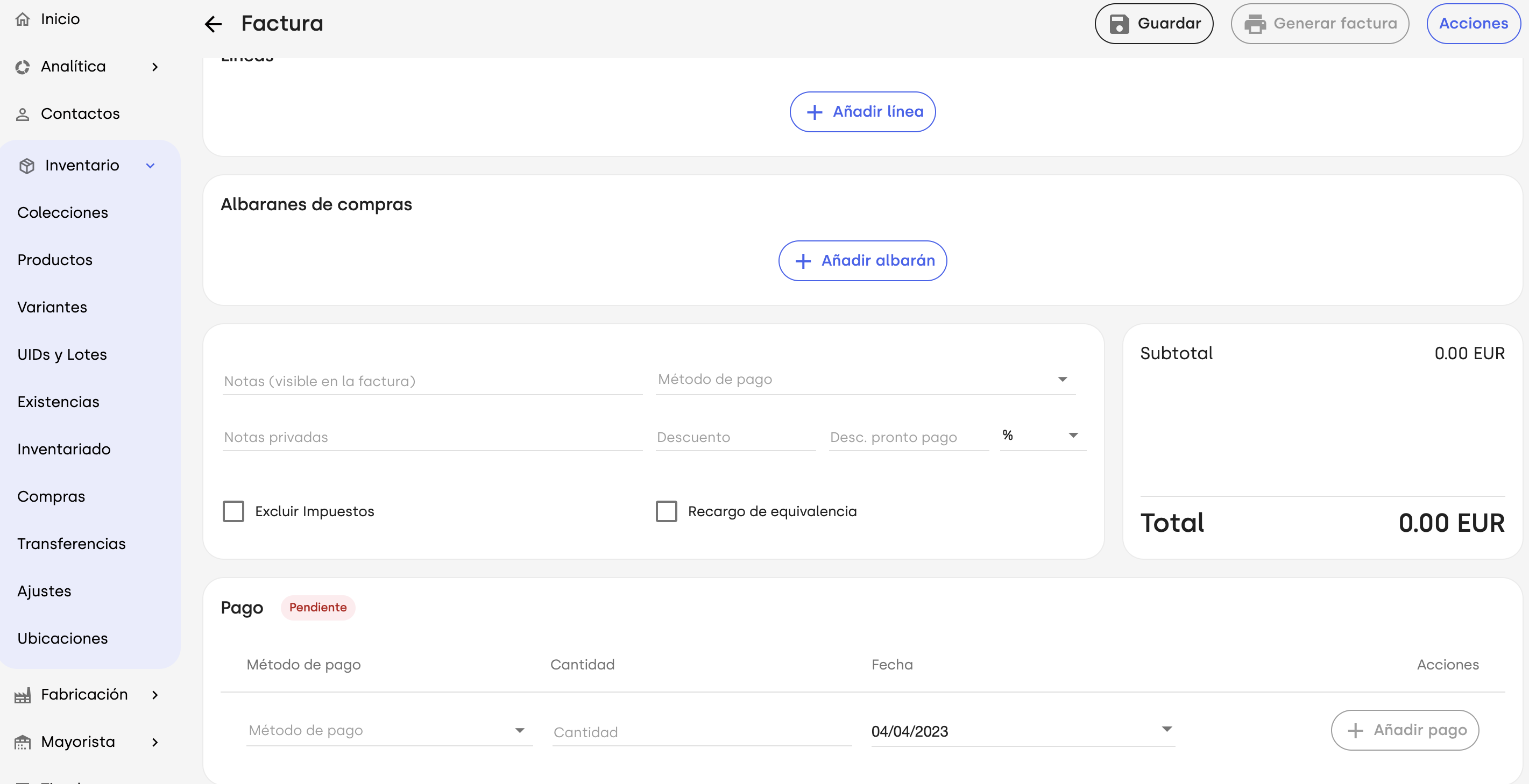Click the plus icon in Añadir línea
This screenshot has width=1529, height=784.
point(815,112)
